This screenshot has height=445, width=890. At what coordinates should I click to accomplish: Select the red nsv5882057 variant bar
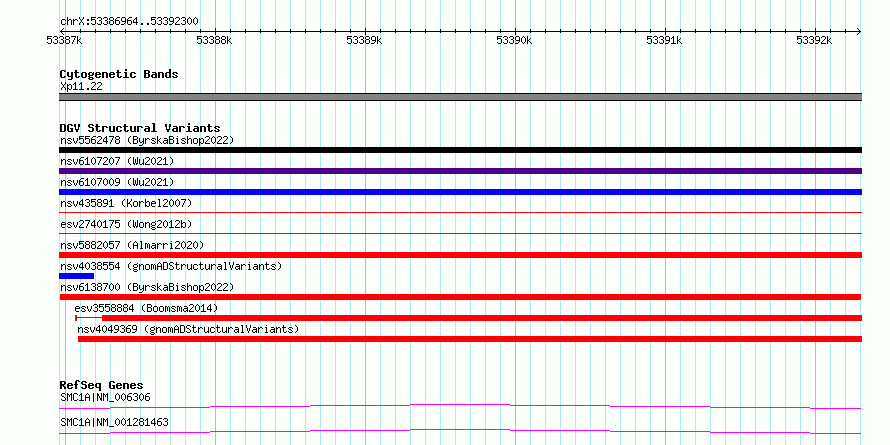tap(460, 255)
